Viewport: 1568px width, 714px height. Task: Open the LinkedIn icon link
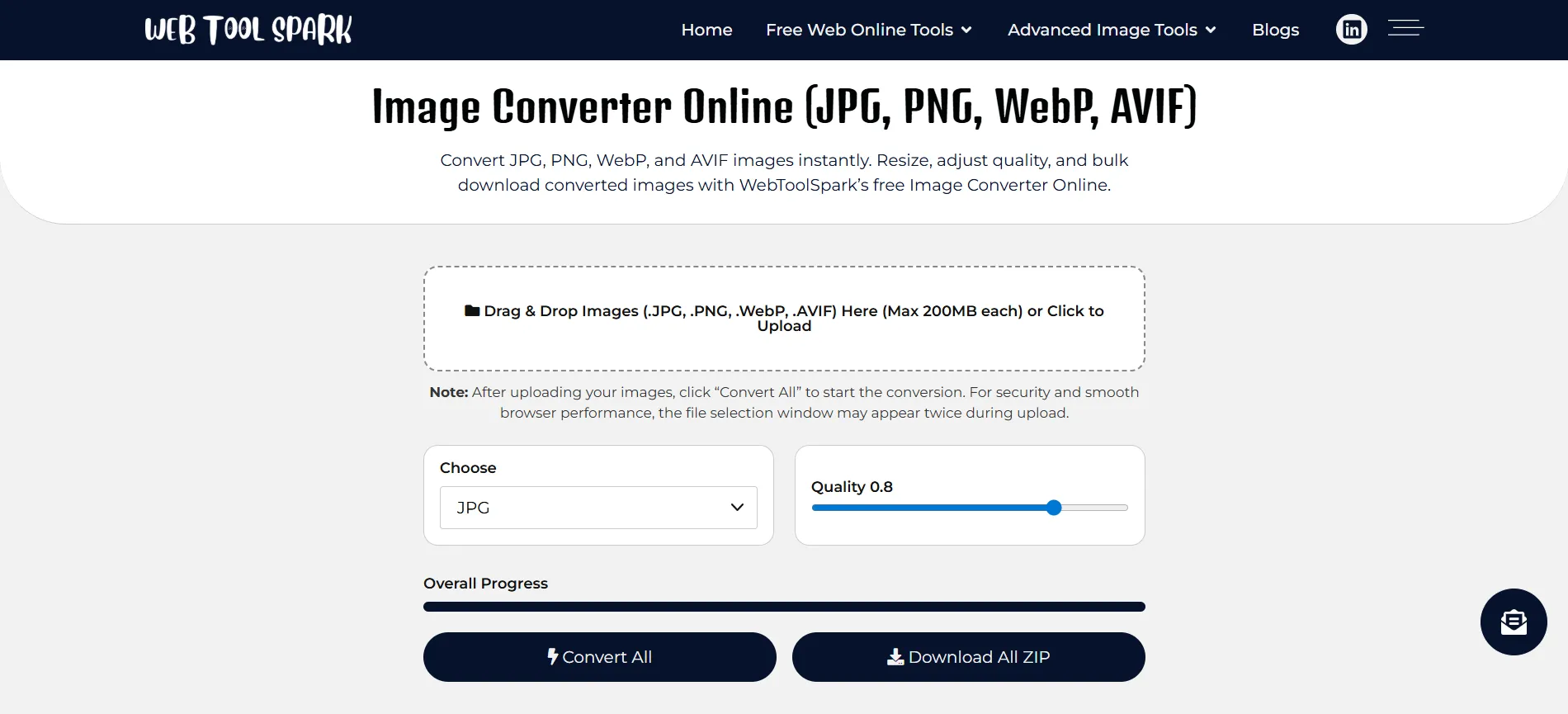(x=1351, y=30)
